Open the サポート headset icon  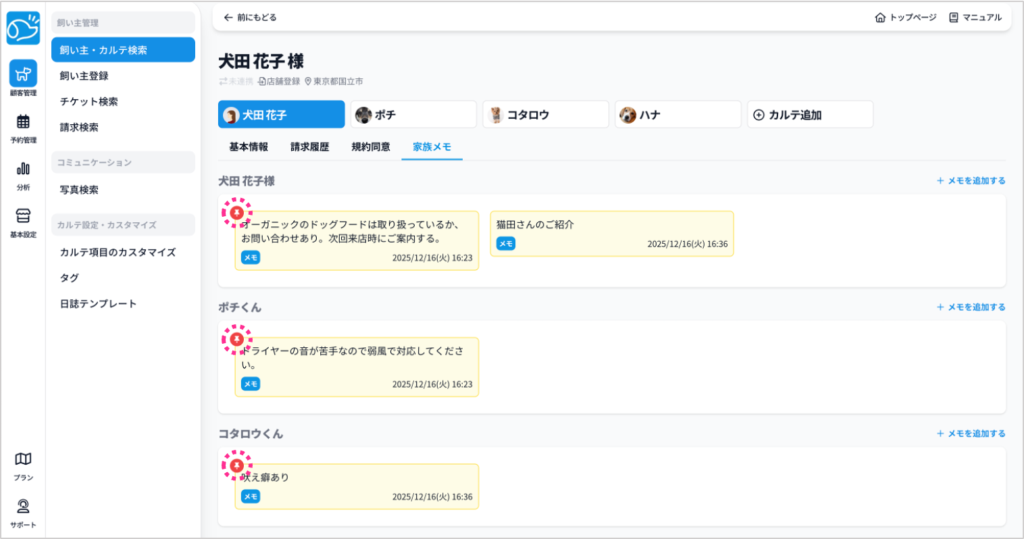point(22,508)
